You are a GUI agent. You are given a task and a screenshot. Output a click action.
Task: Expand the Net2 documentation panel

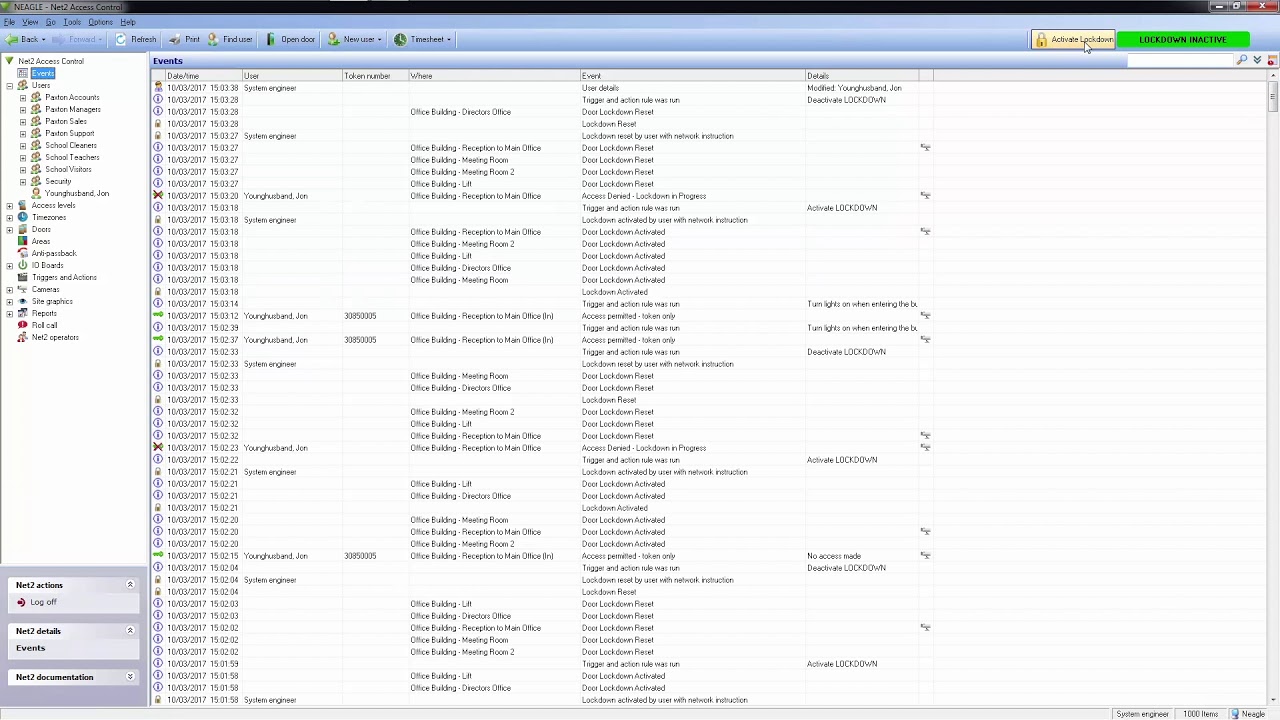point(129,677)
